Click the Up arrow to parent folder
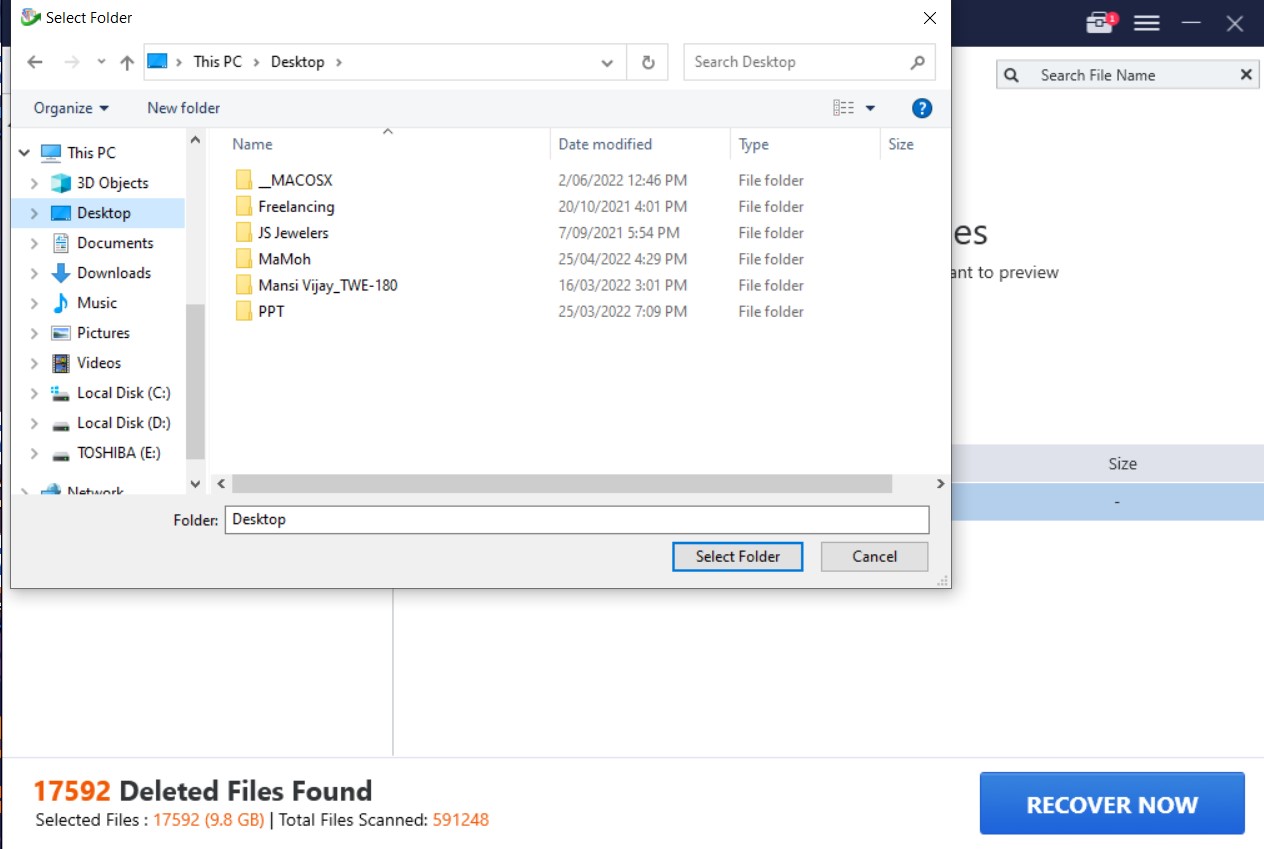 126,62
